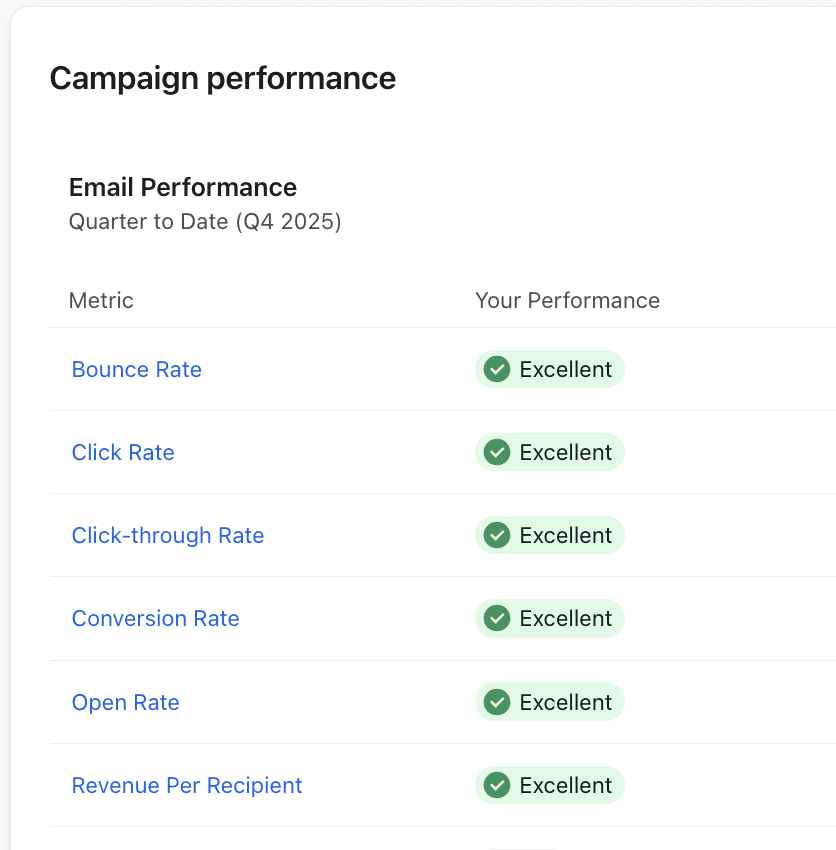The image size is (836, 850).
Task: Select the Excellent badge beside Bounce Rate
Action: 550,369
